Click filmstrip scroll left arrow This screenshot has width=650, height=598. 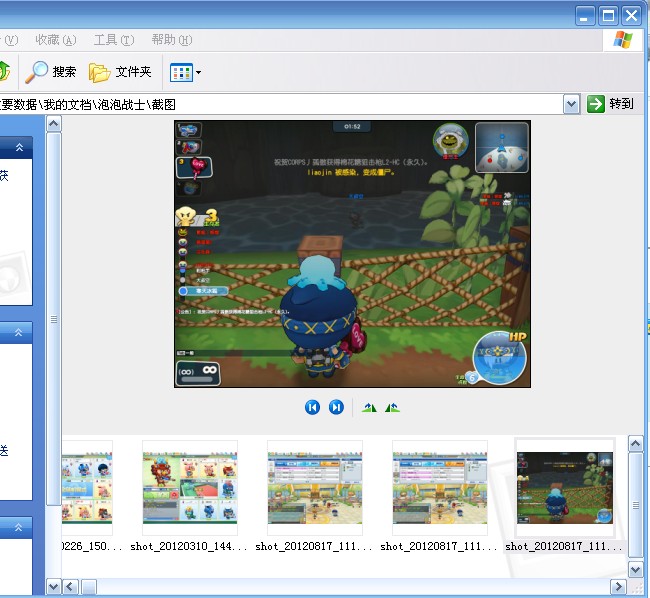click(x=70, y=587)
